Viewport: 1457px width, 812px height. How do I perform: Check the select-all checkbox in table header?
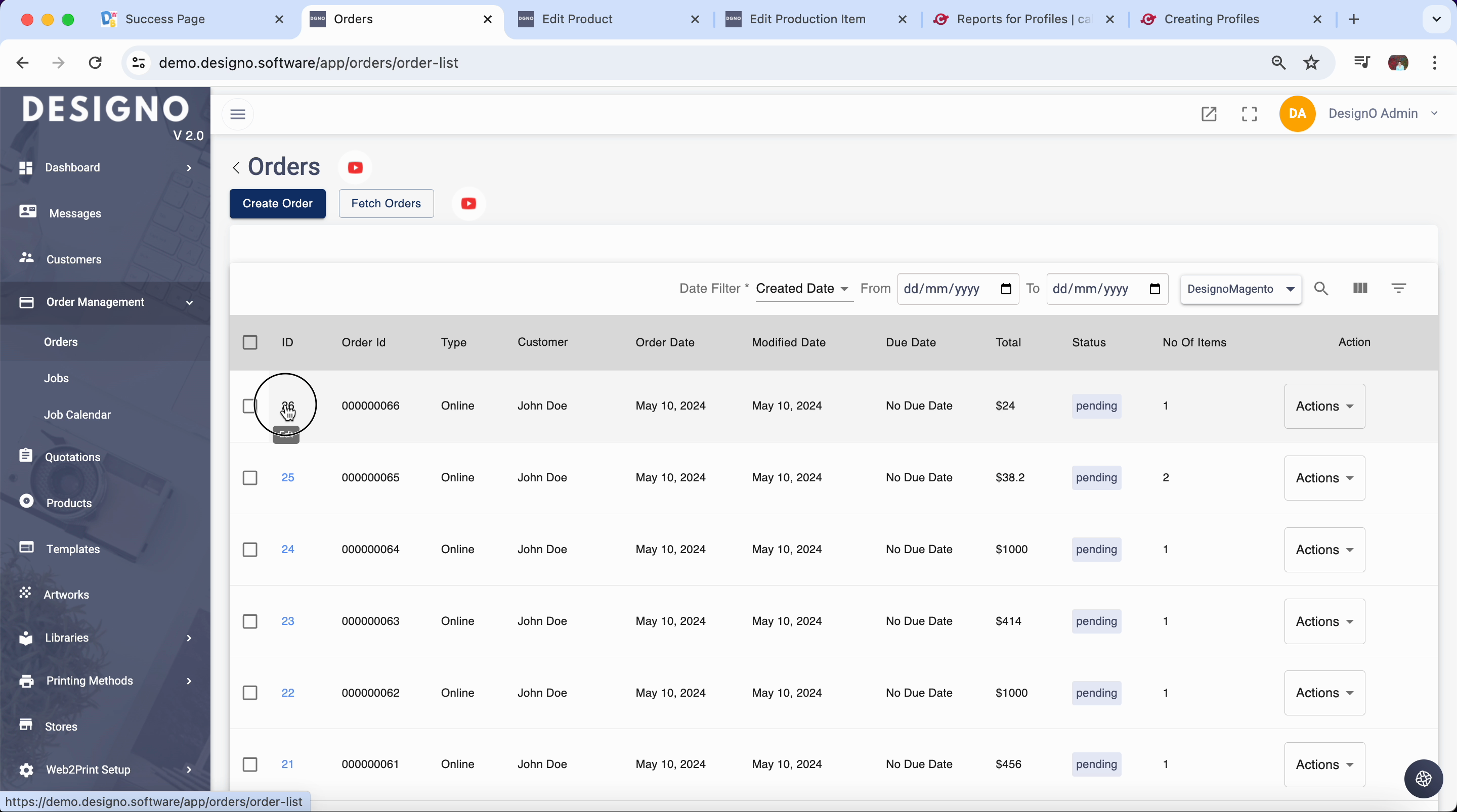[x=250, y=343]
